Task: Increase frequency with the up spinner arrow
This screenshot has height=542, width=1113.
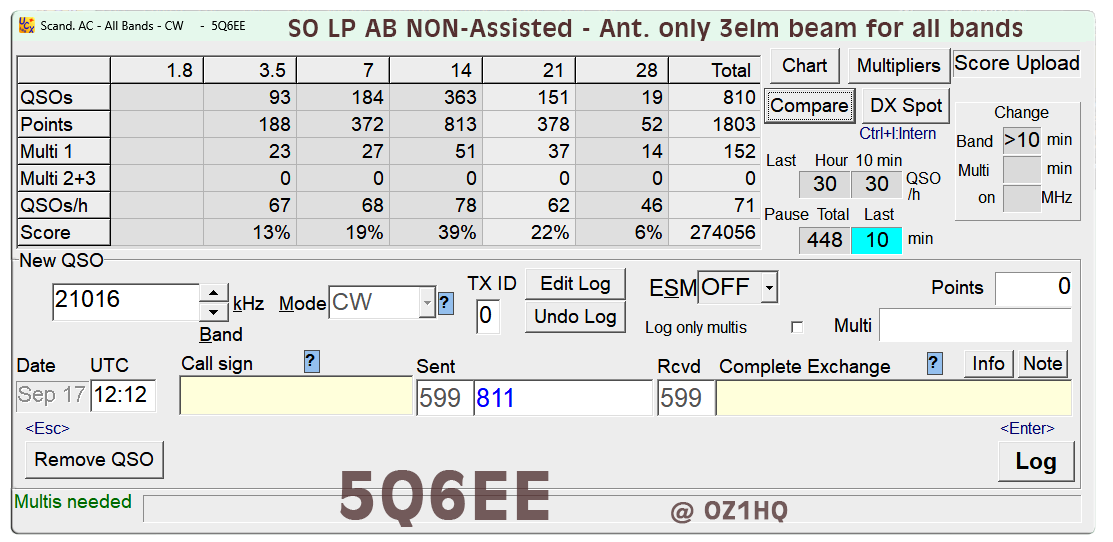Action: point(215,293)
